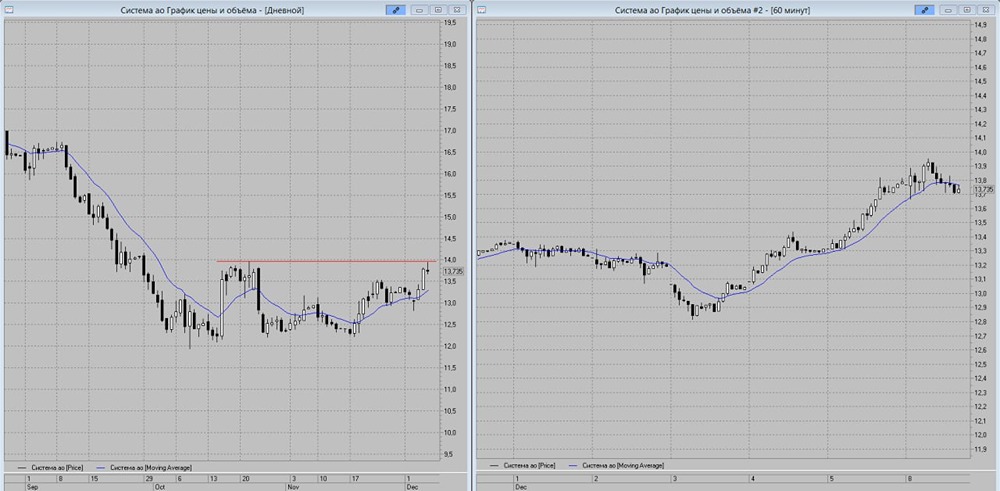Click date marker 2 on the 60-minute time axis
Screen dimensions: 1000x491
point(596,478)
